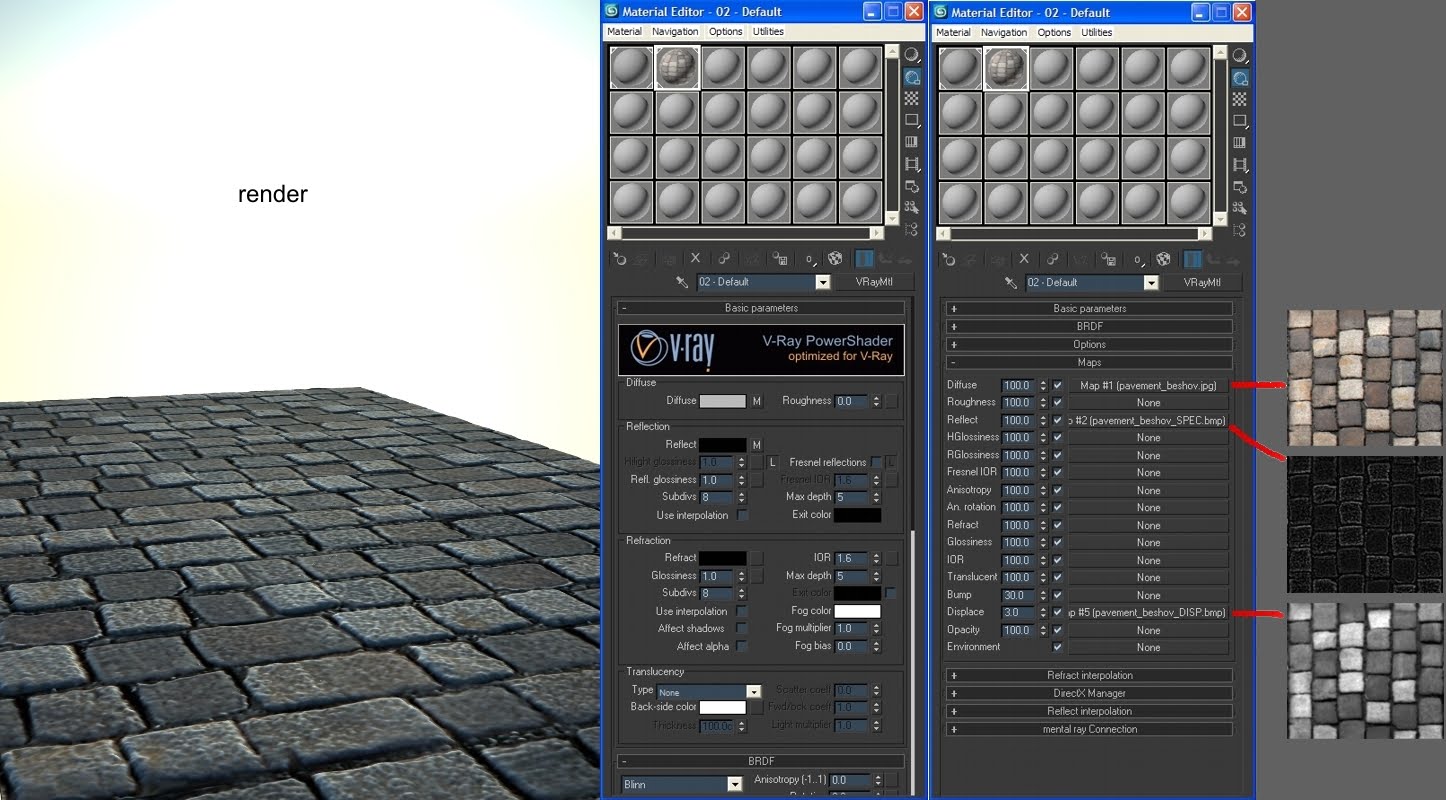Open Material Editor Options icon in left editor
Image resolution: width=1446 pixels, height=800 pixels.
(x=912, y=186)
